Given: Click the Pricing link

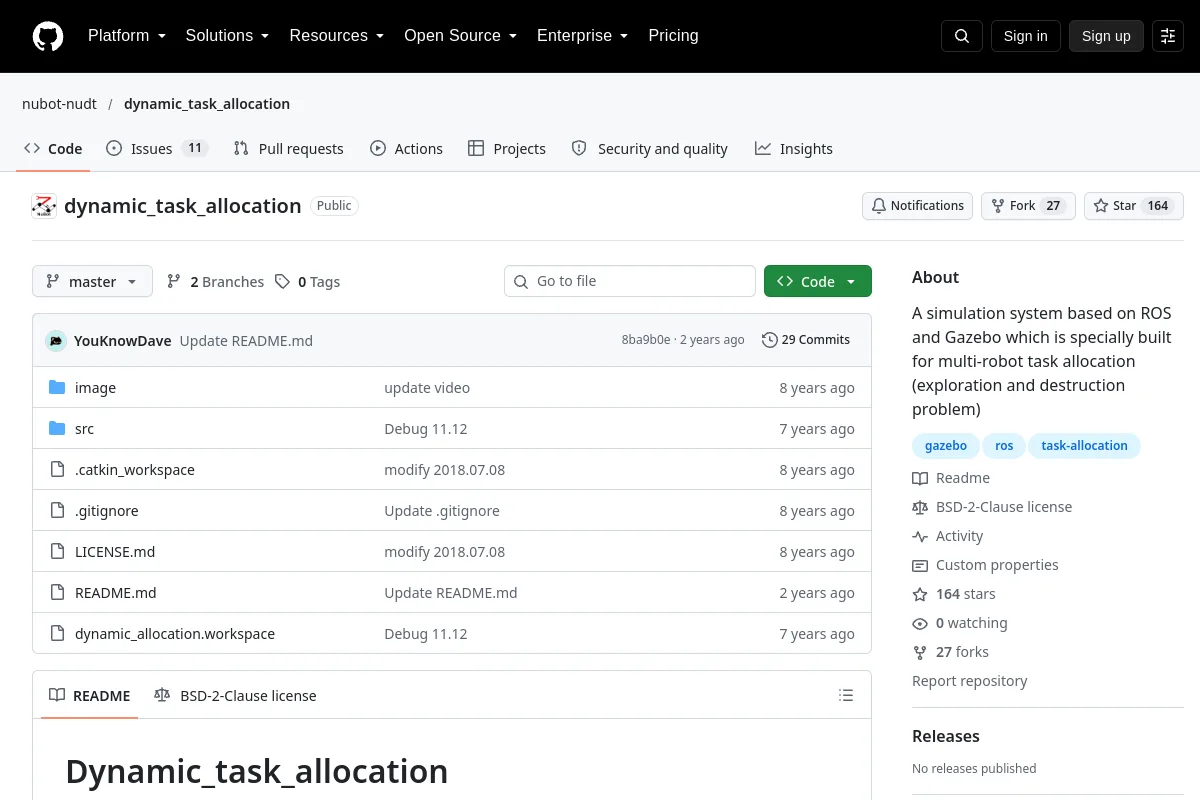Looking at the screenshot, I should (673, 36).
